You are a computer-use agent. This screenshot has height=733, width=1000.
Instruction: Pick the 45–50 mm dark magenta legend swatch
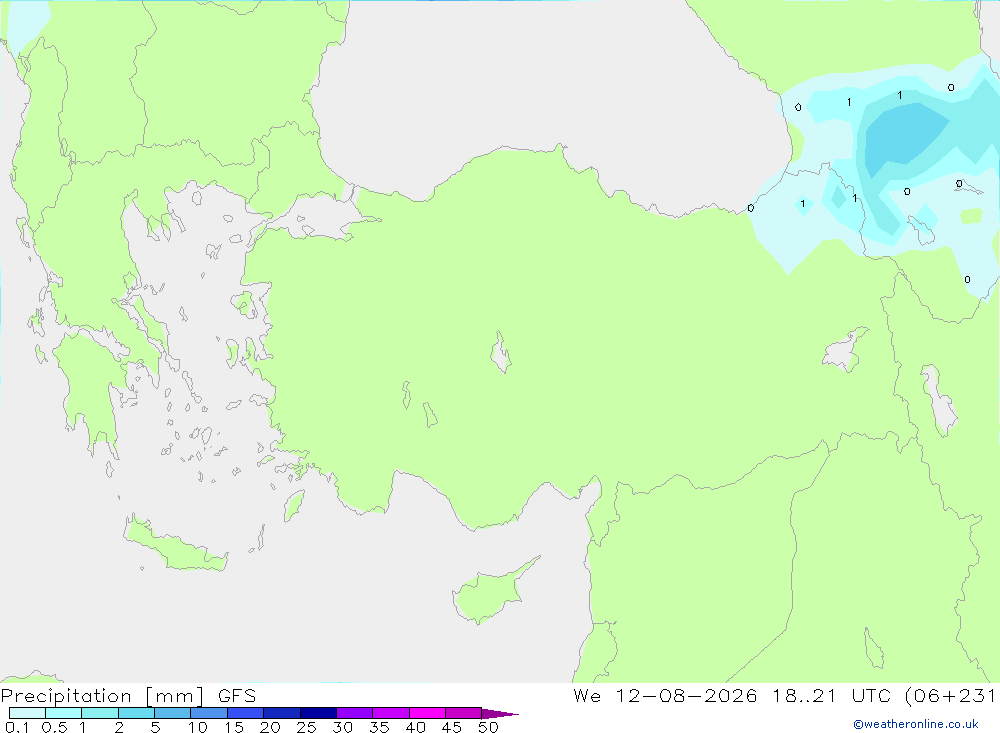point(464,713)
